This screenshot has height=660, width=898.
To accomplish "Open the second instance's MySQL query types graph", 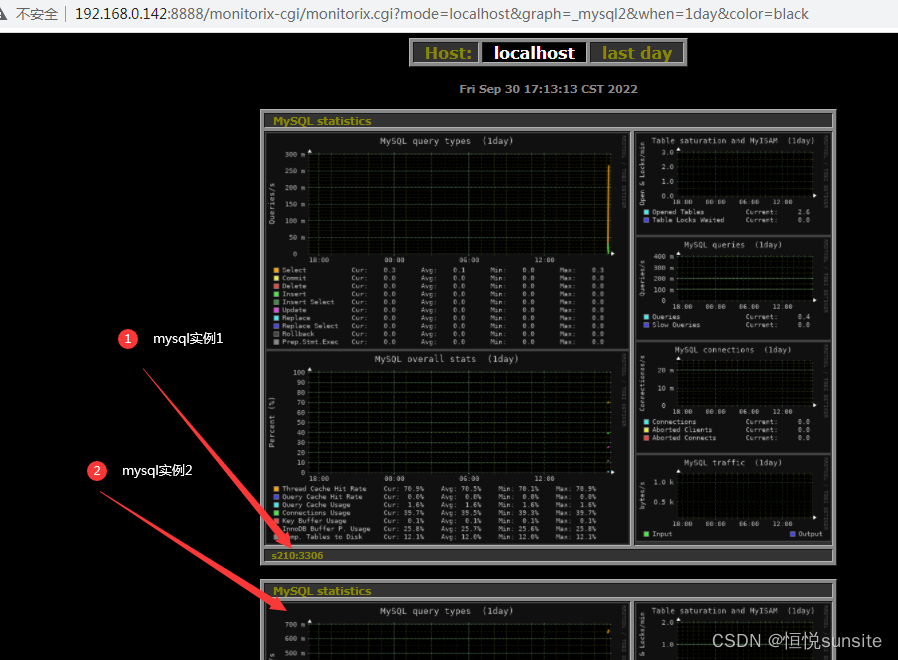I will 447,631.
